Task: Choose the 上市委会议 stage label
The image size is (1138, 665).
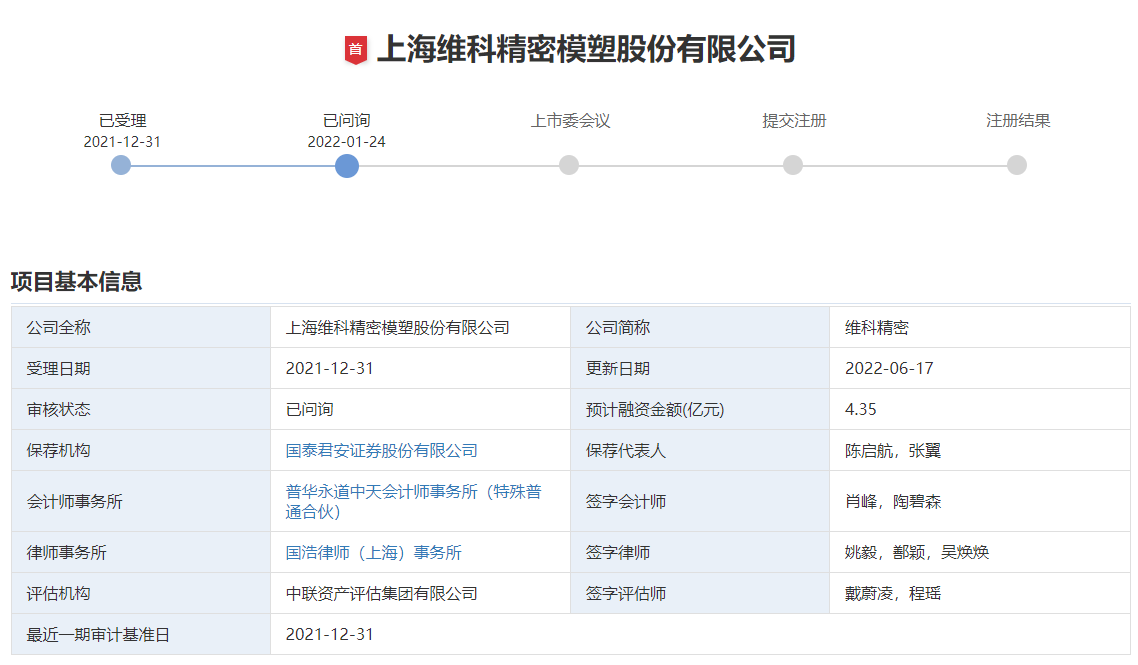Action: (570, 121)
